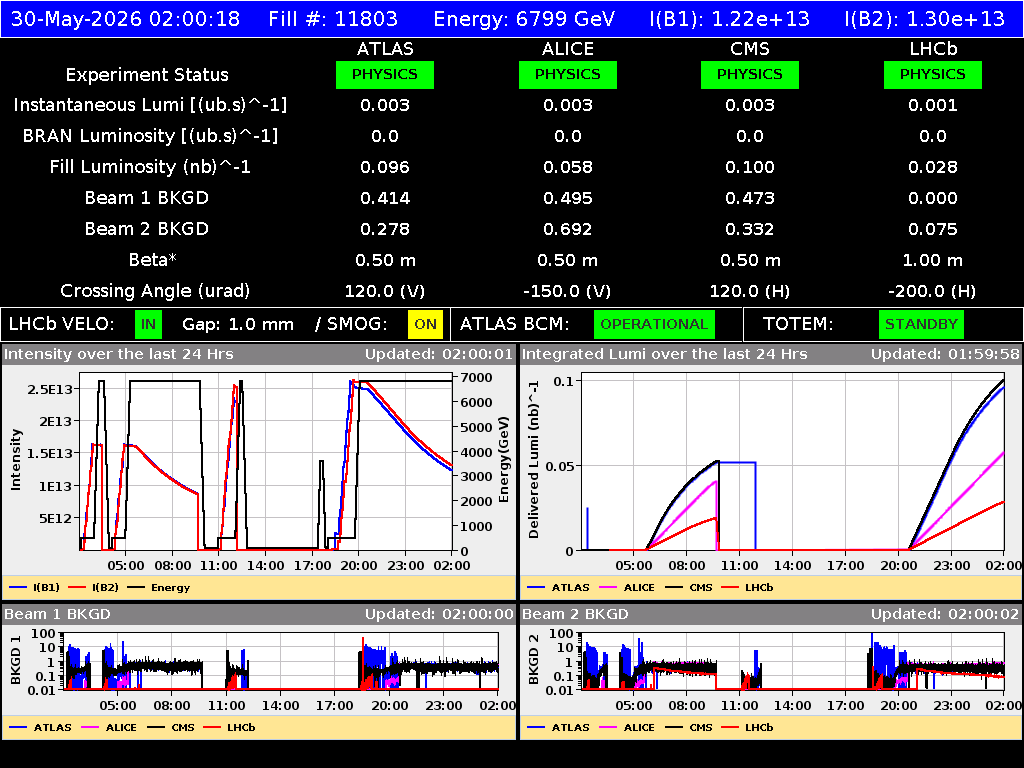The image size is (1024, 768).
Task: Click the Beam 1 BKGD chart title
Action: point(57,615)
